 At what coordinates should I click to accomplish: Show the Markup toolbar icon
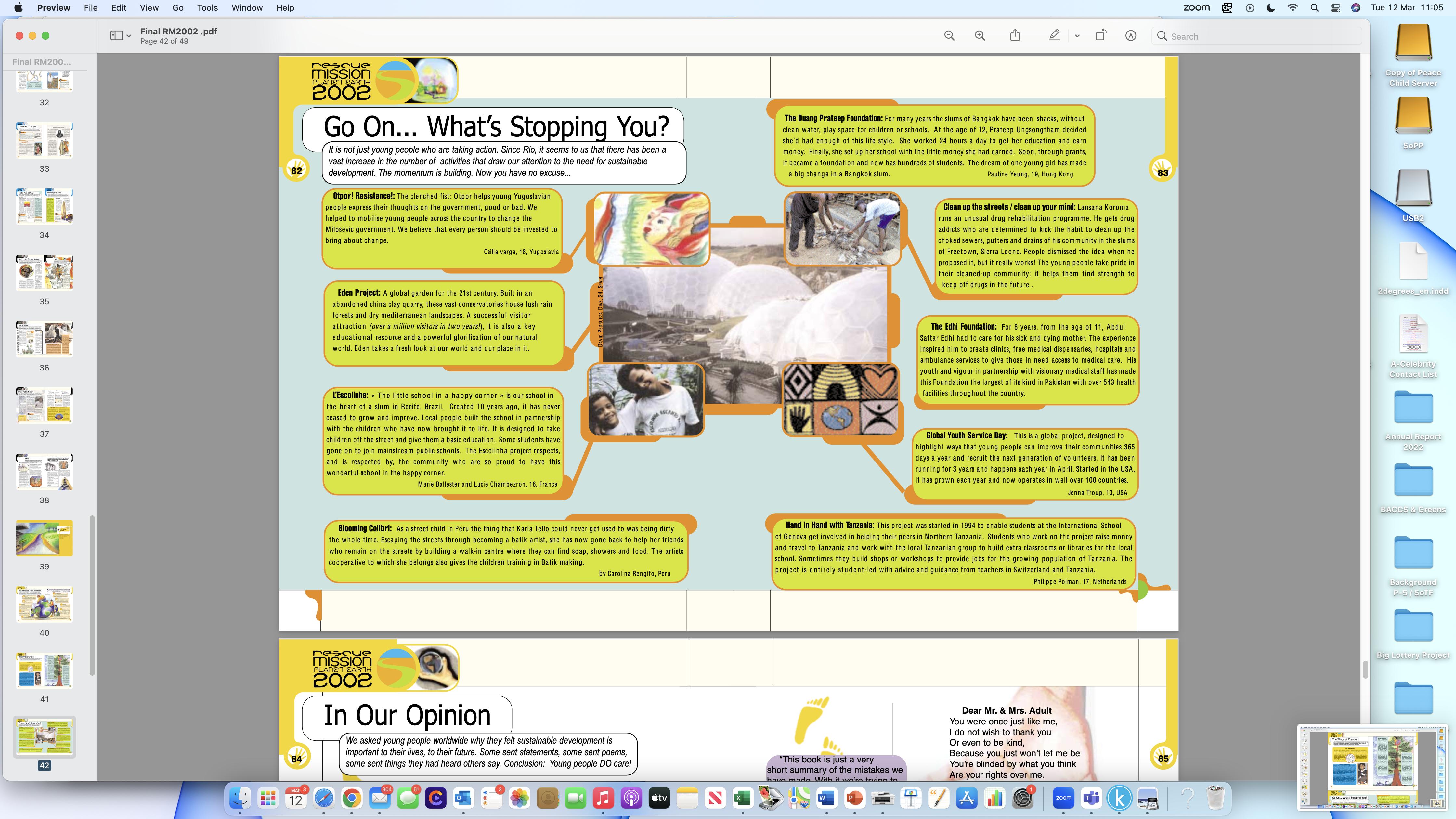(x=1130, y=36)
